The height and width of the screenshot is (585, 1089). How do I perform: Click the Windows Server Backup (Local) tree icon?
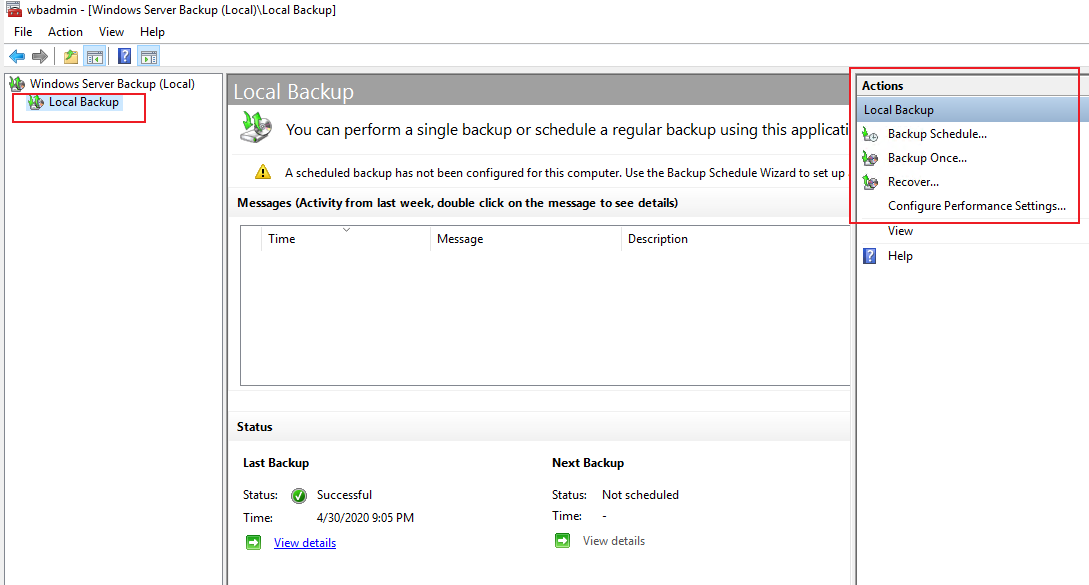tap(17, 84)
